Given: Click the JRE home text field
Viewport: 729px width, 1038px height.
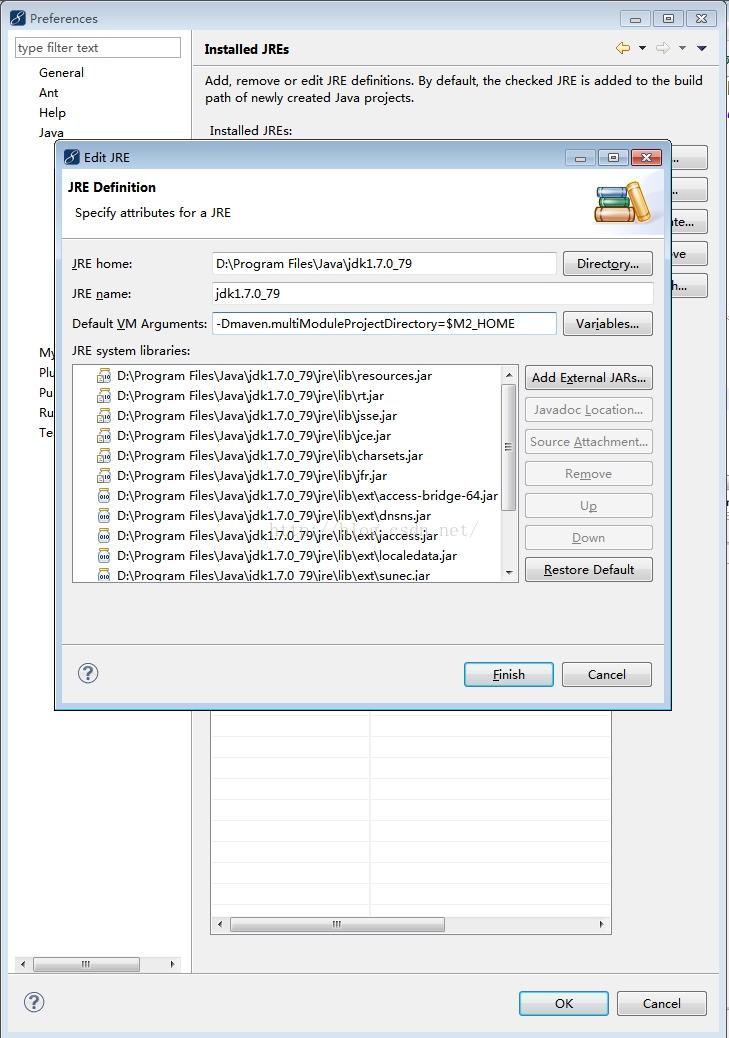Looking at the screenshot, I should click(x=384, y=263).
